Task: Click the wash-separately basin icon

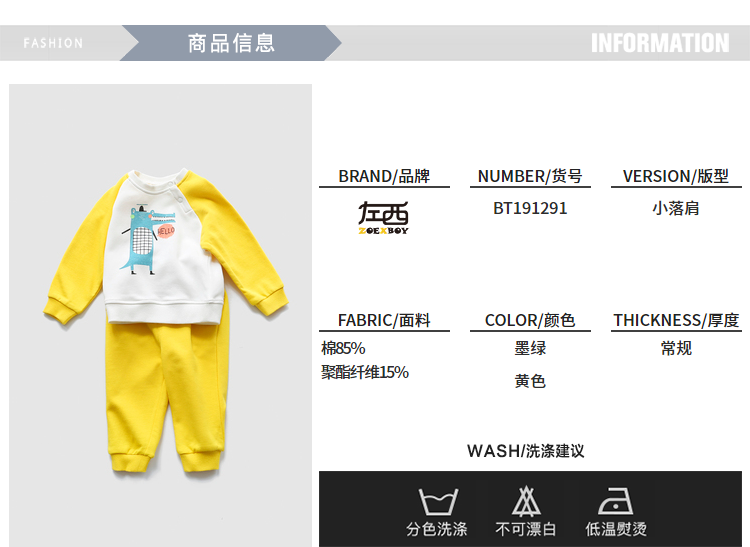Action: [x=438, y=502]
